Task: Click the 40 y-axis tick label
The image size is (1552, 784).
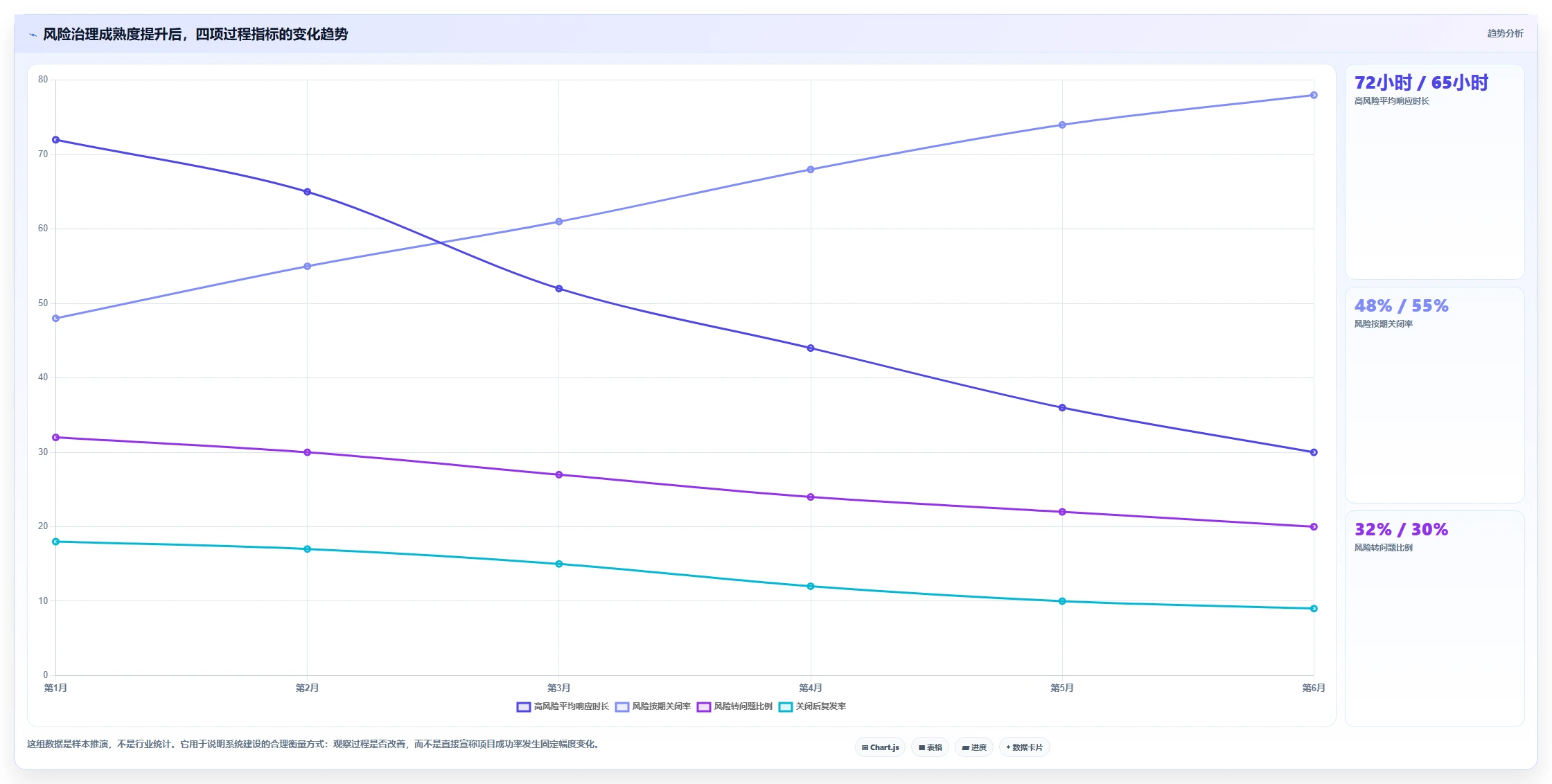Action: point(44,377)
